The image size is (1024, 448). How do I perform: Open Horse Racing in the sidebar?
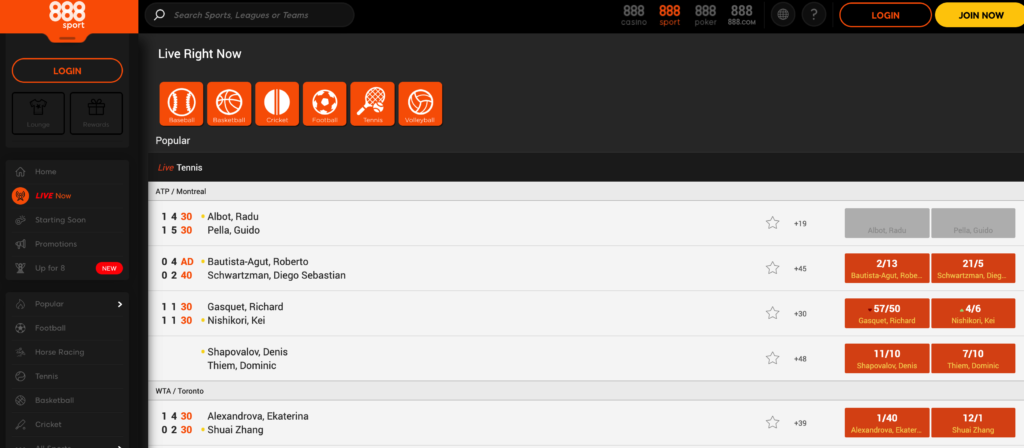pos(67,353)
